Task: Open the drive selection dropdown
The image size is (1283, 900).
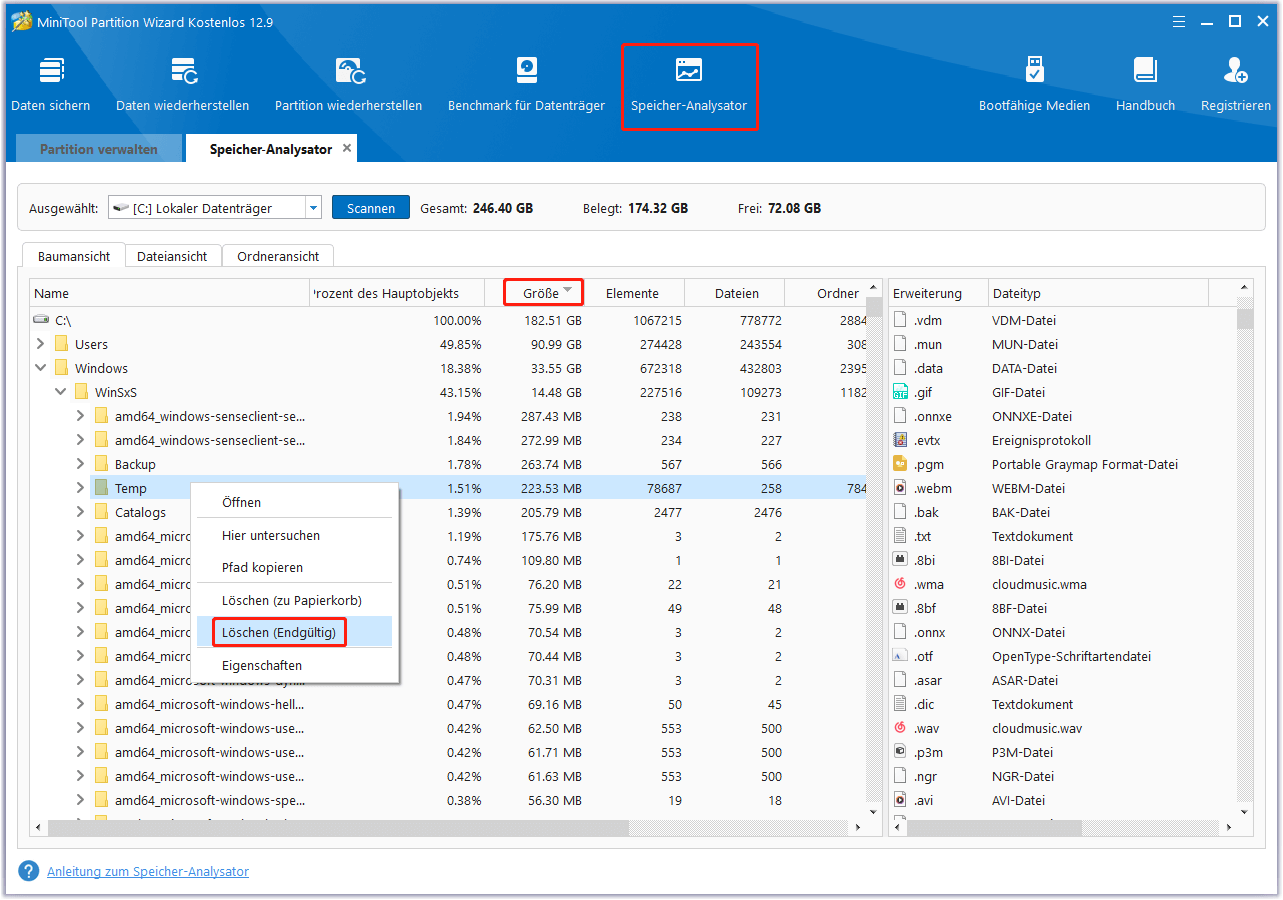Action: tap(313, 208)
